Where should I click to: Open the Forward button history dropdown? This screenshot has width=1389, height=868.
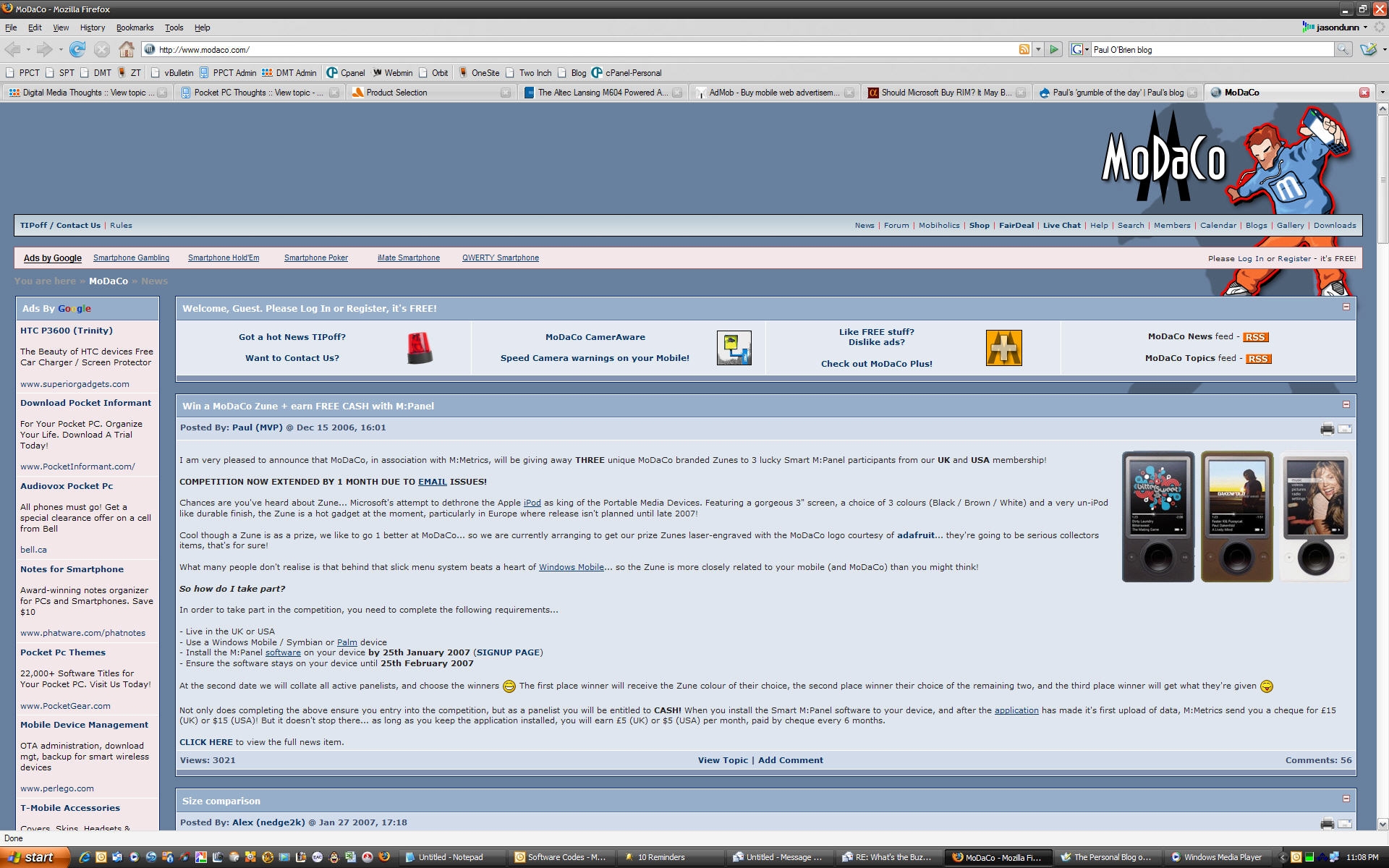61,49
